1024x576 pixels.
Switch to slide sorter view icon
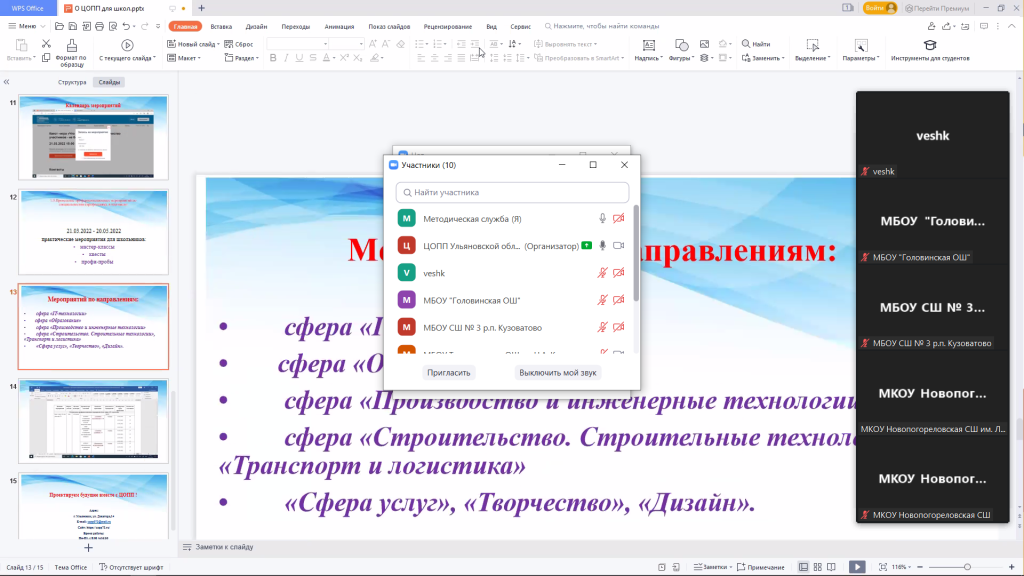click(x=817, y=567)
